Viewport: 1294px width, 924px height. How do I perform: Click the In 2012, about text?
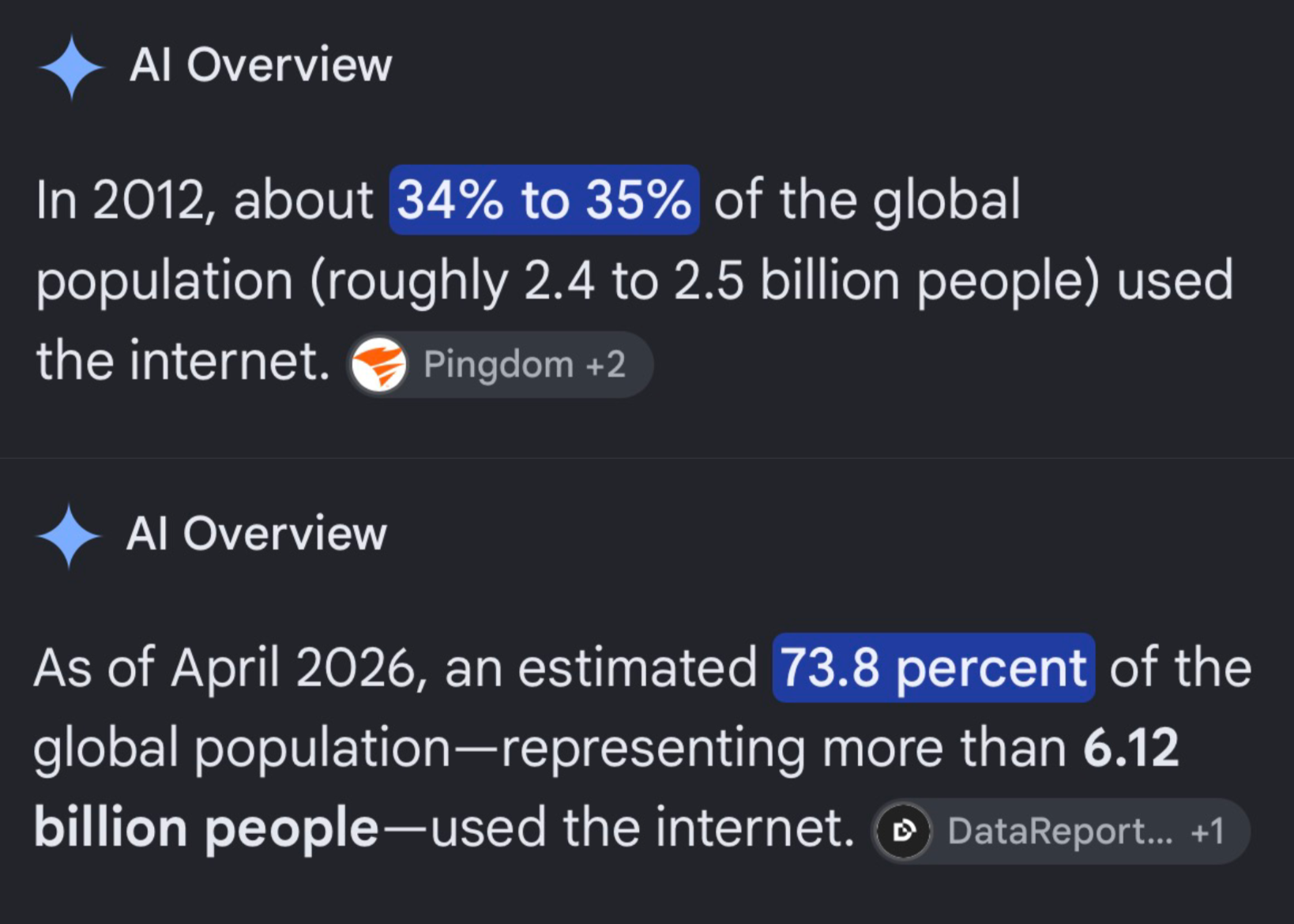205,201
